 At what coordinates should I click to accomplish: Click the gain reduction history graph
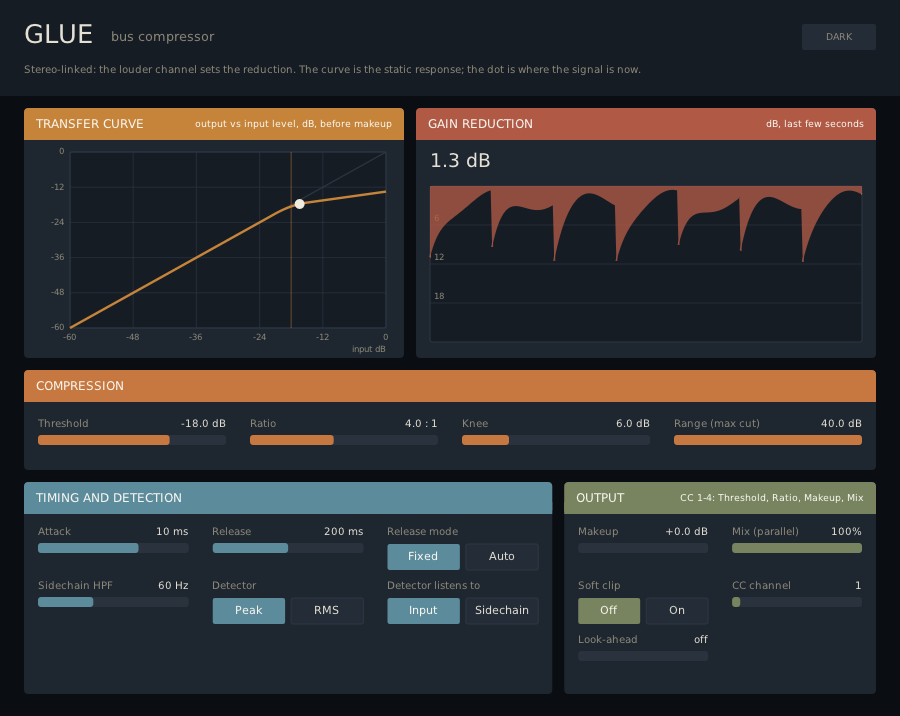pyautogui.click(x=646, y=264)
